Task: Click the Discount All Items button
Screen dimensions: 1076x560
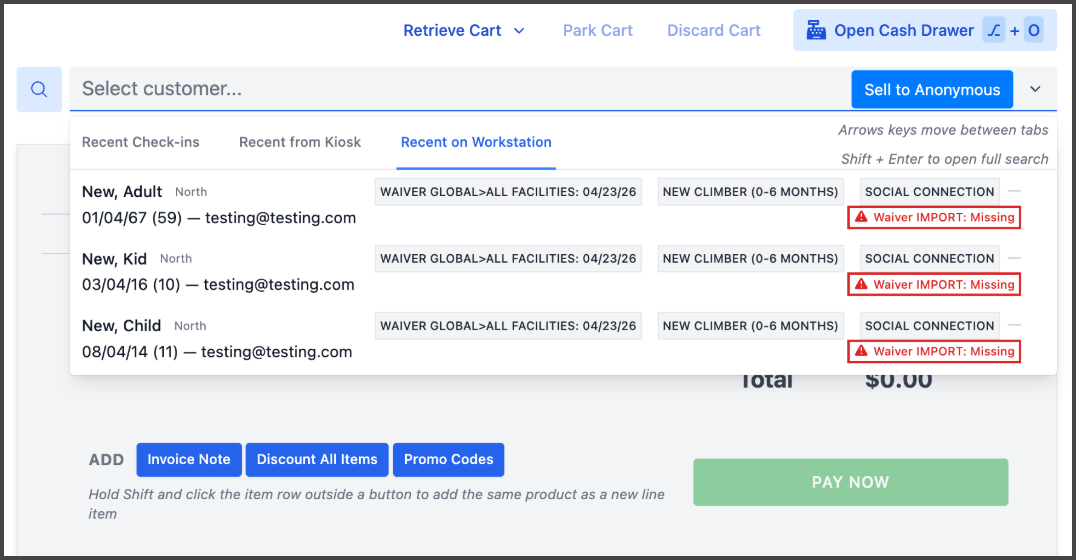Action: coord(317,459)
